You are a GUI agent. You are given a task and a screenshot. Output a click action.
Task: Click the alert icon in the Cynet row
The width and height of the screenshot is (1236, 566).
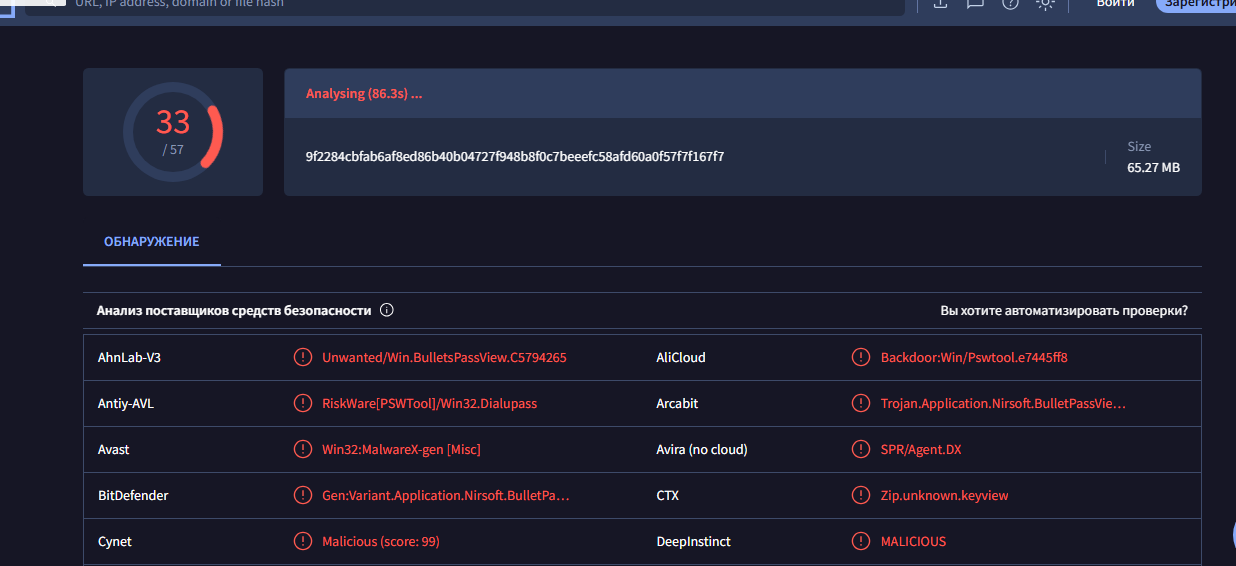[302, 541]
